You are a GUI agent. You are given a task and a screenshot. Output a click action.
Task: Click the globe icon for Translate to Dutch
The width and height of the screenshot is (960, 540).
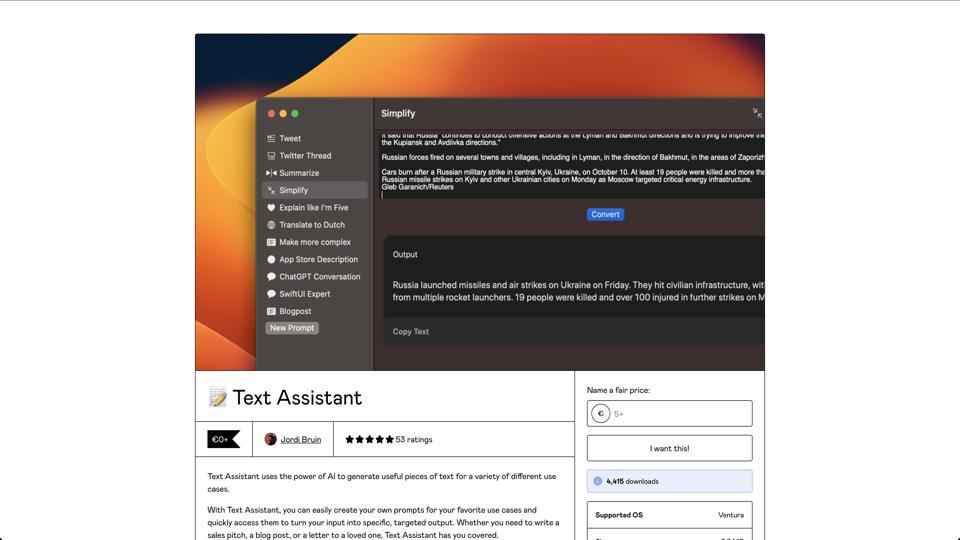(x=271, y=225)
